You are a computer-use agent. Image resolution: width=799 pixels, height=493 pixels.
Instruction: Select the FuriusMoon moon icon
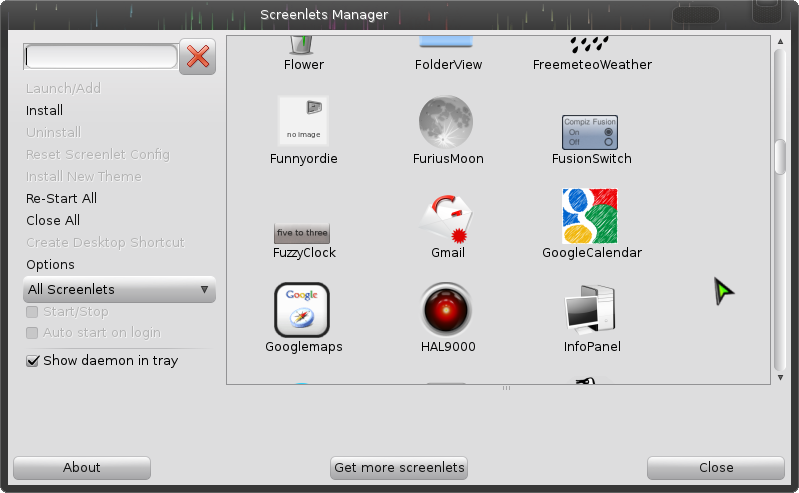click(445, 121)
